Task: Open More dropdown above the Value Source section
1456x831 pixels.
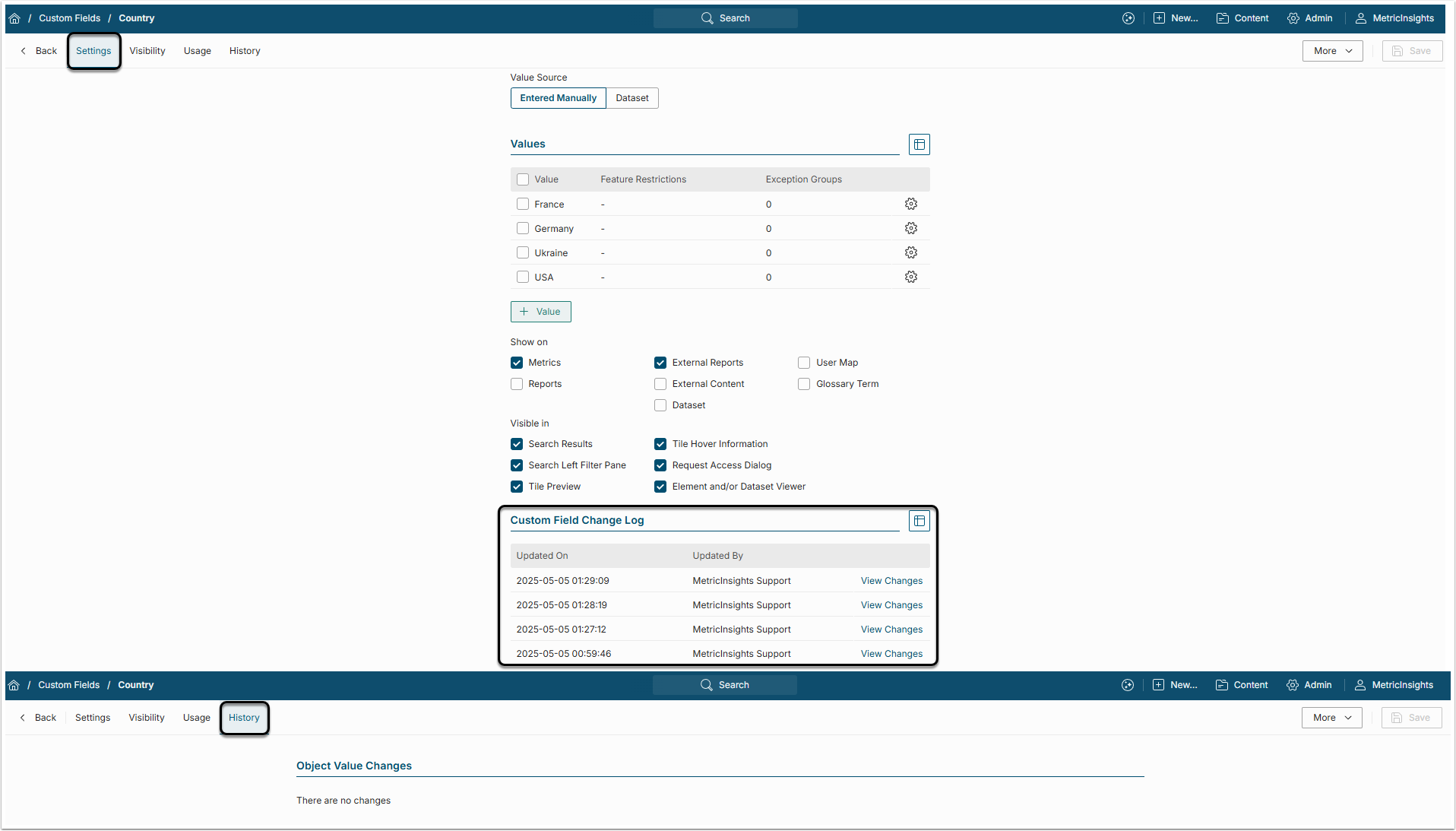Action: [x=1332, y=51]
